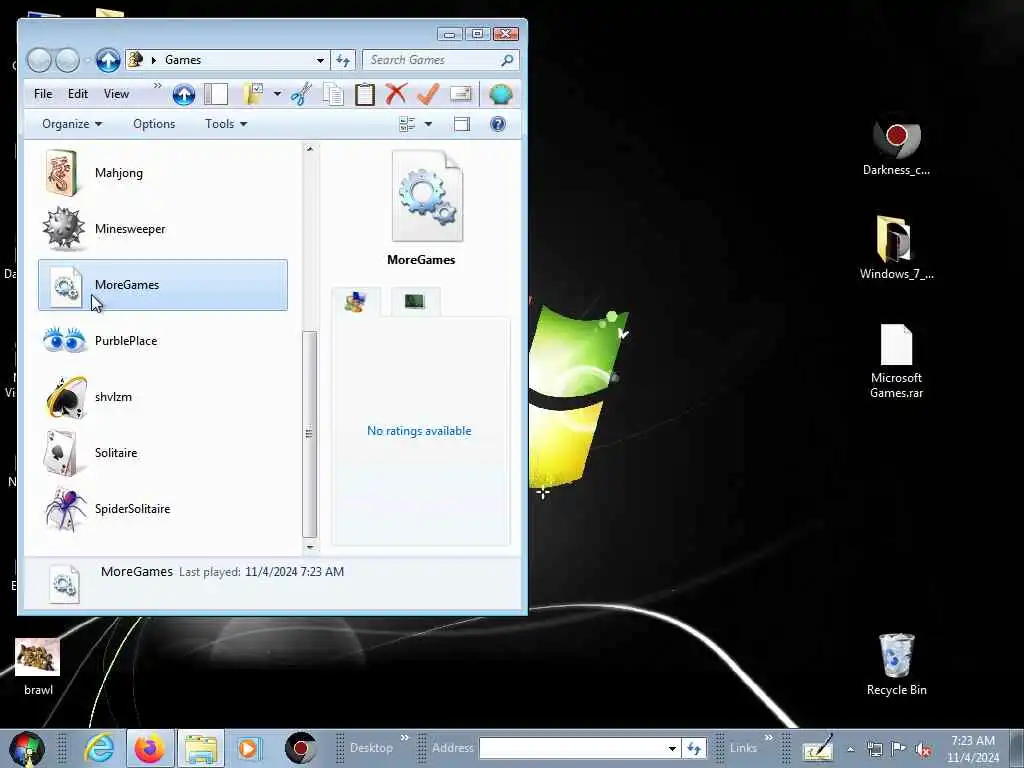Click the refresh button beside the address bar
The image size is (1024, 768).
pyautogui.click(x=343, y=60)
